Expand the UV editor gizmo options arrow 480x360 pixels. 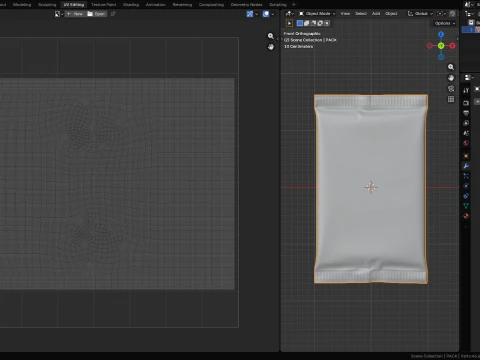(x=256, y=14)
